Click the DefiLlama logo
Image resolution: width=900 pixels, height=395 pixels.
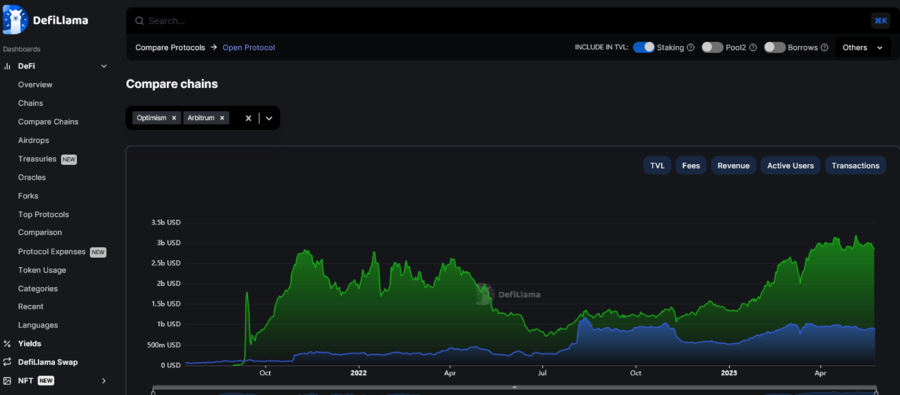click(45, 20)
